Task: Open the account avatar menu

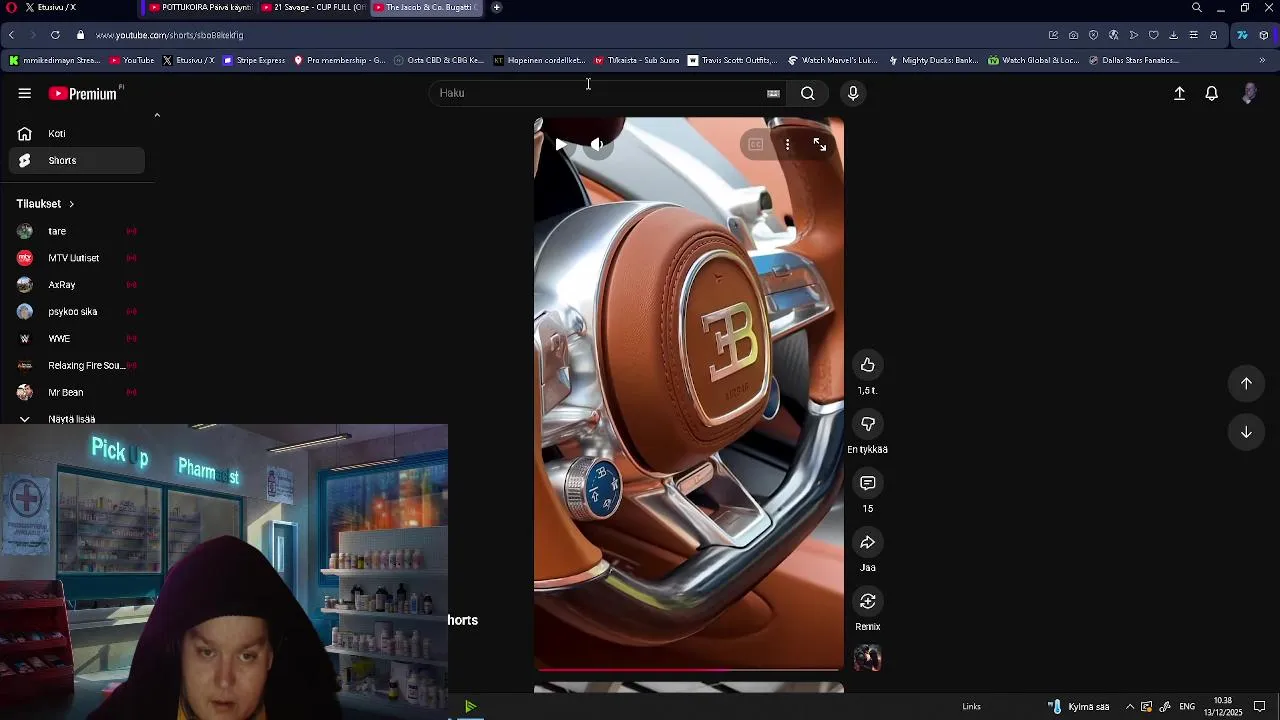Action: (1249, 93)
